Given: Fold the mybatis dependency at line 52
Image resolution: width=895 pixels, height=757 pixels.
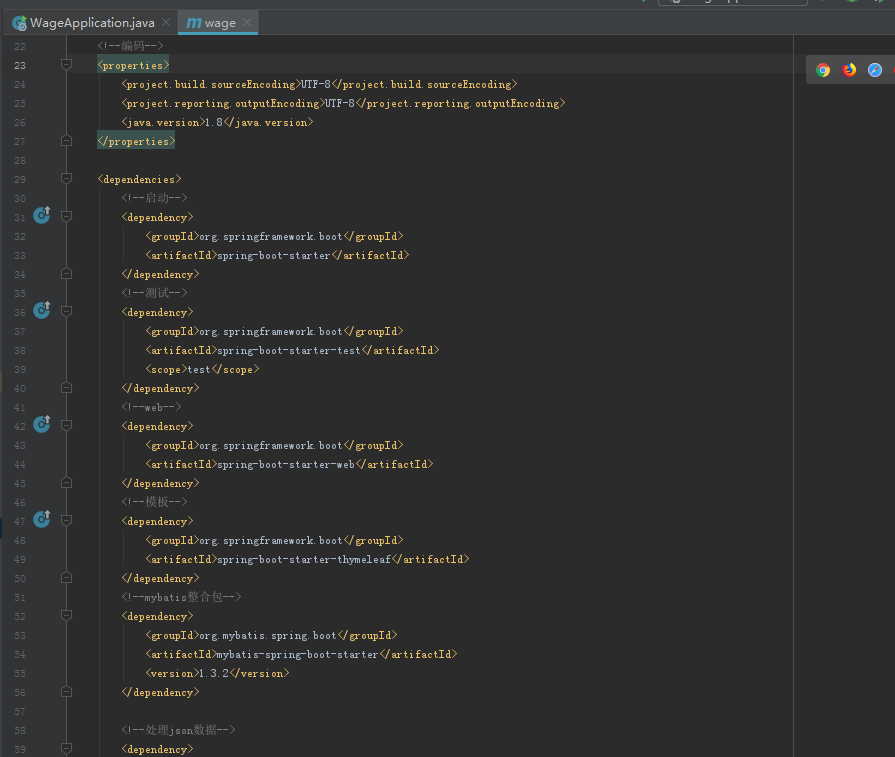Looking at the screenshot, I should 66,615.
